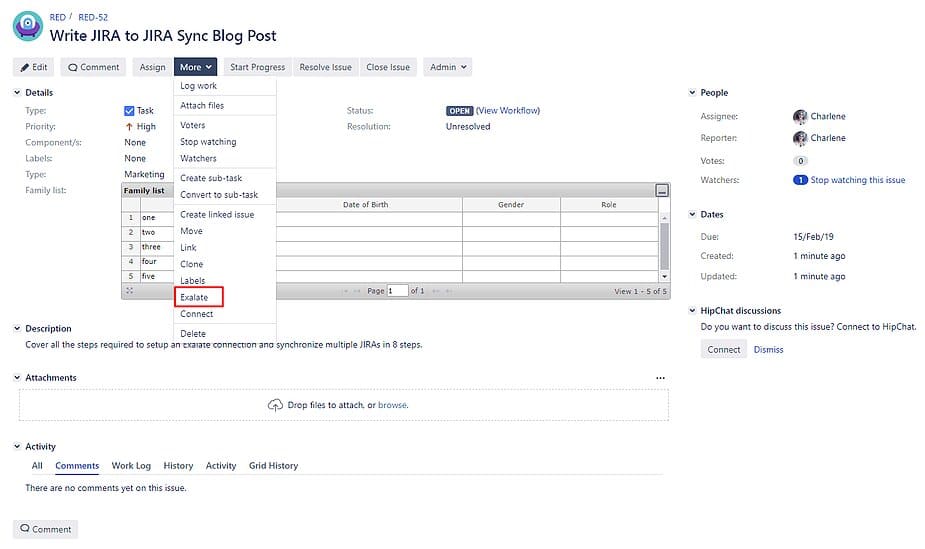This screenshot has height=549, width=925.
Task: Click Start Progress button
Action: 257,67
